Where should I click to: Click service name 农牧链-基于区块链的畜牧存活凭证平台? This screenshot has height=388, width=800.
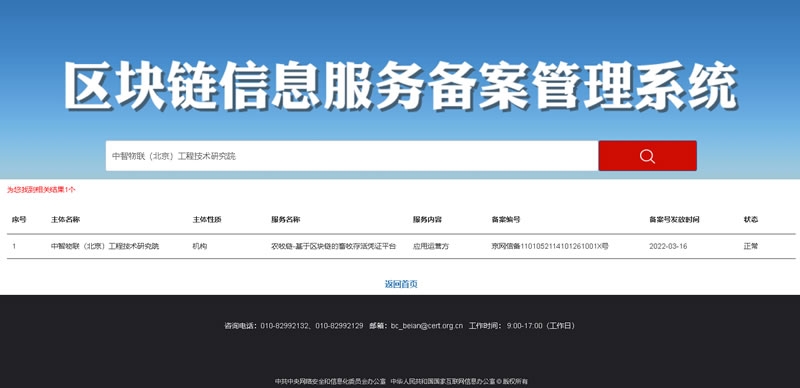tap(333, 246)
